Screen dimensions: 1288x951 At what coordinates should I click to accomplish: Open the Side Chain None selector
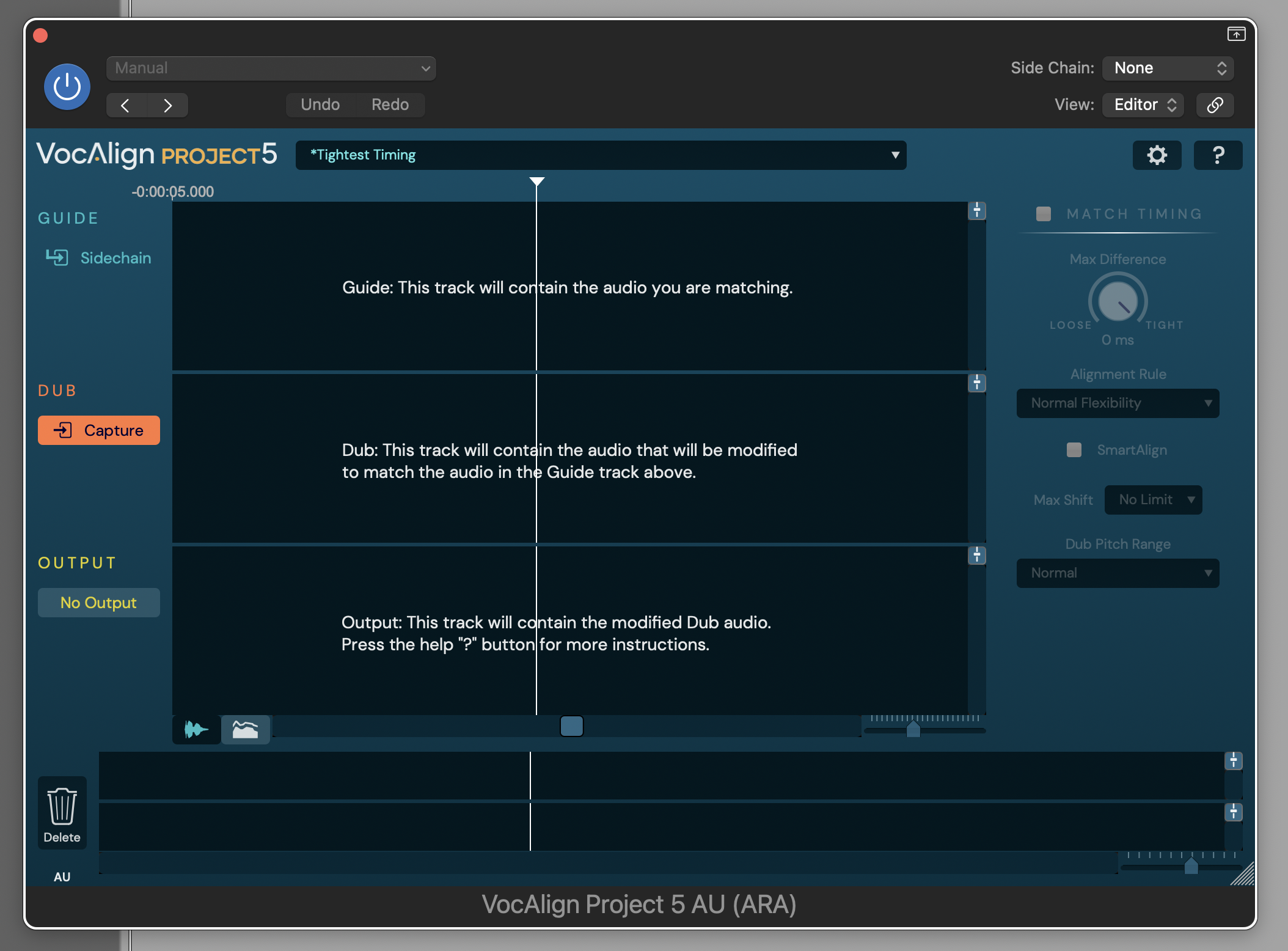click(x=1166, y=68)
